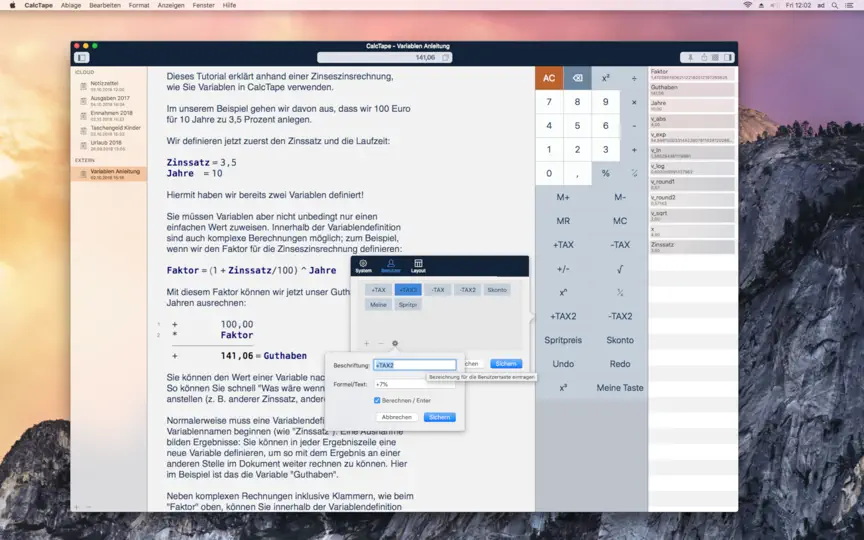Click the MR memory recall key
Image resolution: width=864 pixels, height=540 pixels.
point(563,221)
